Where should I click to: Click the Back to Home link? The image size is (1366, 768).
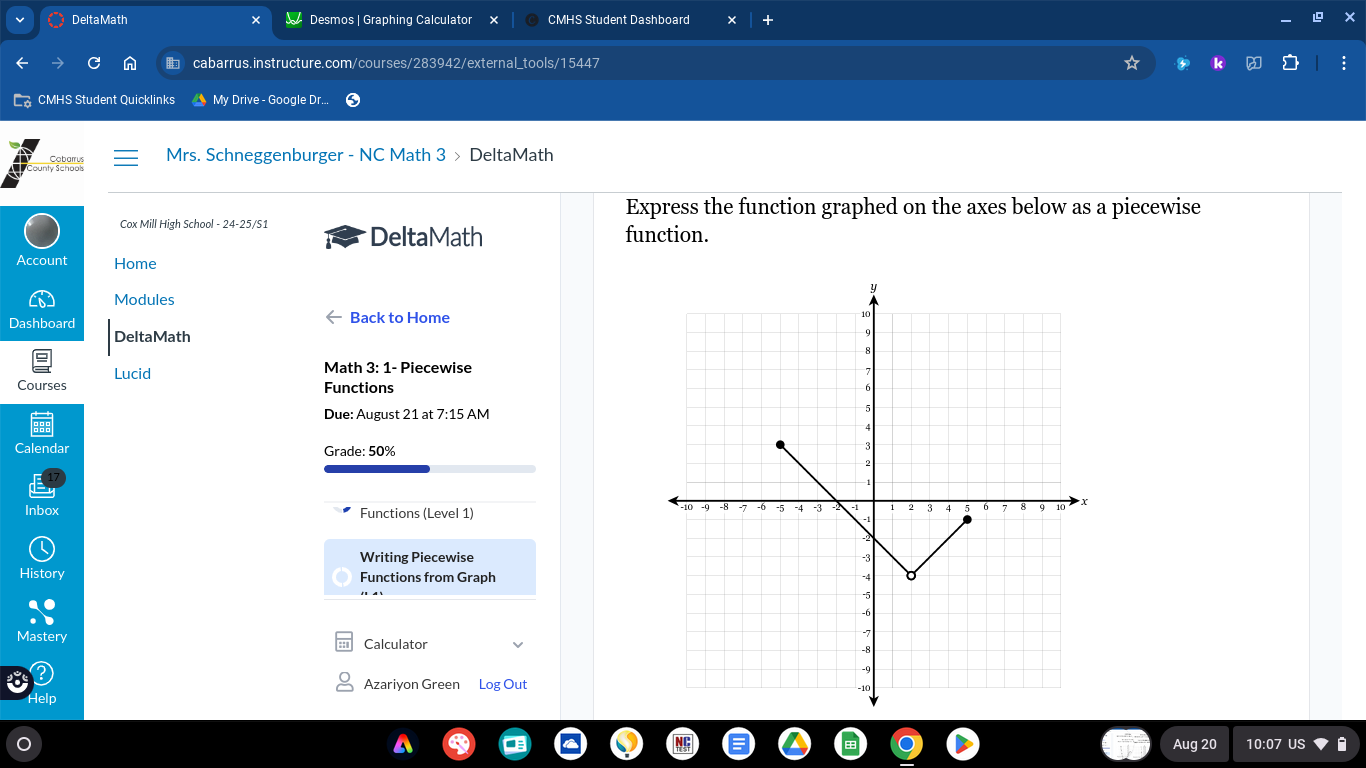pos(399,317)
